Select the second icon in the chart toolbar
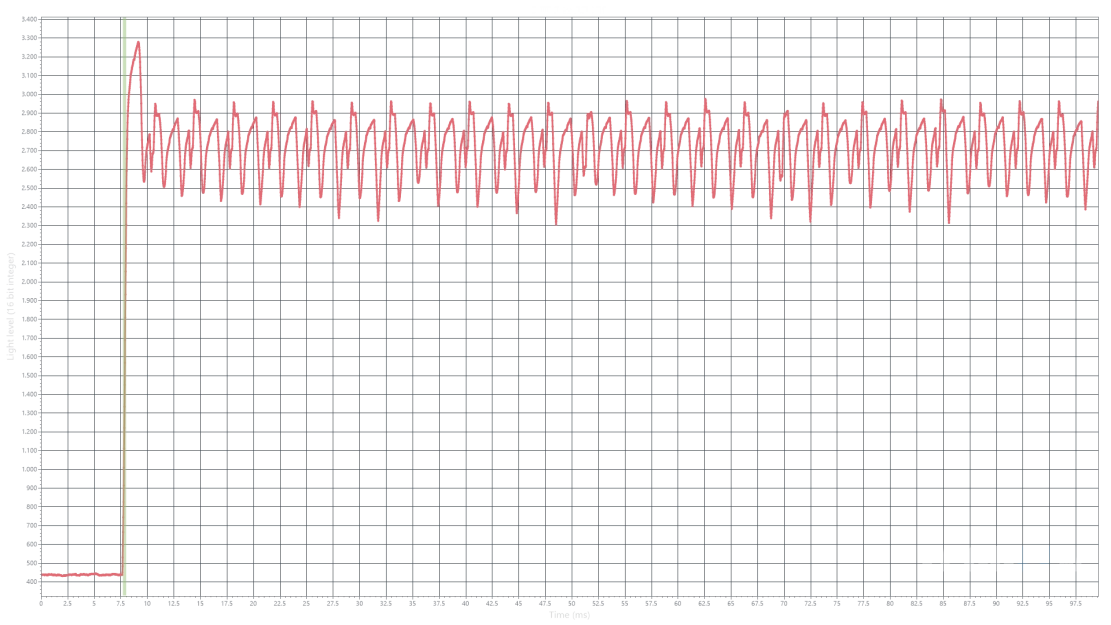 968,564
